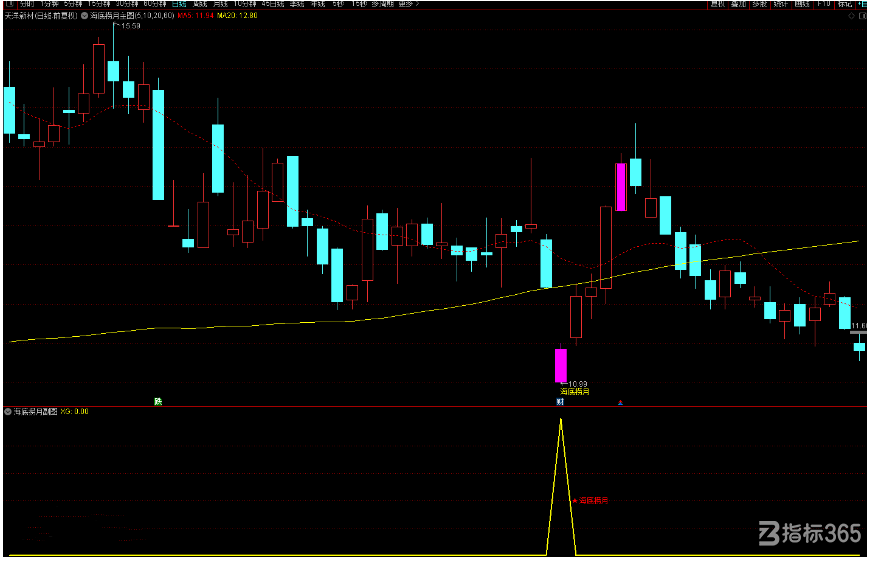
Task: Click the yellow 海底捞月 signal label under candle
Action: 575,392
